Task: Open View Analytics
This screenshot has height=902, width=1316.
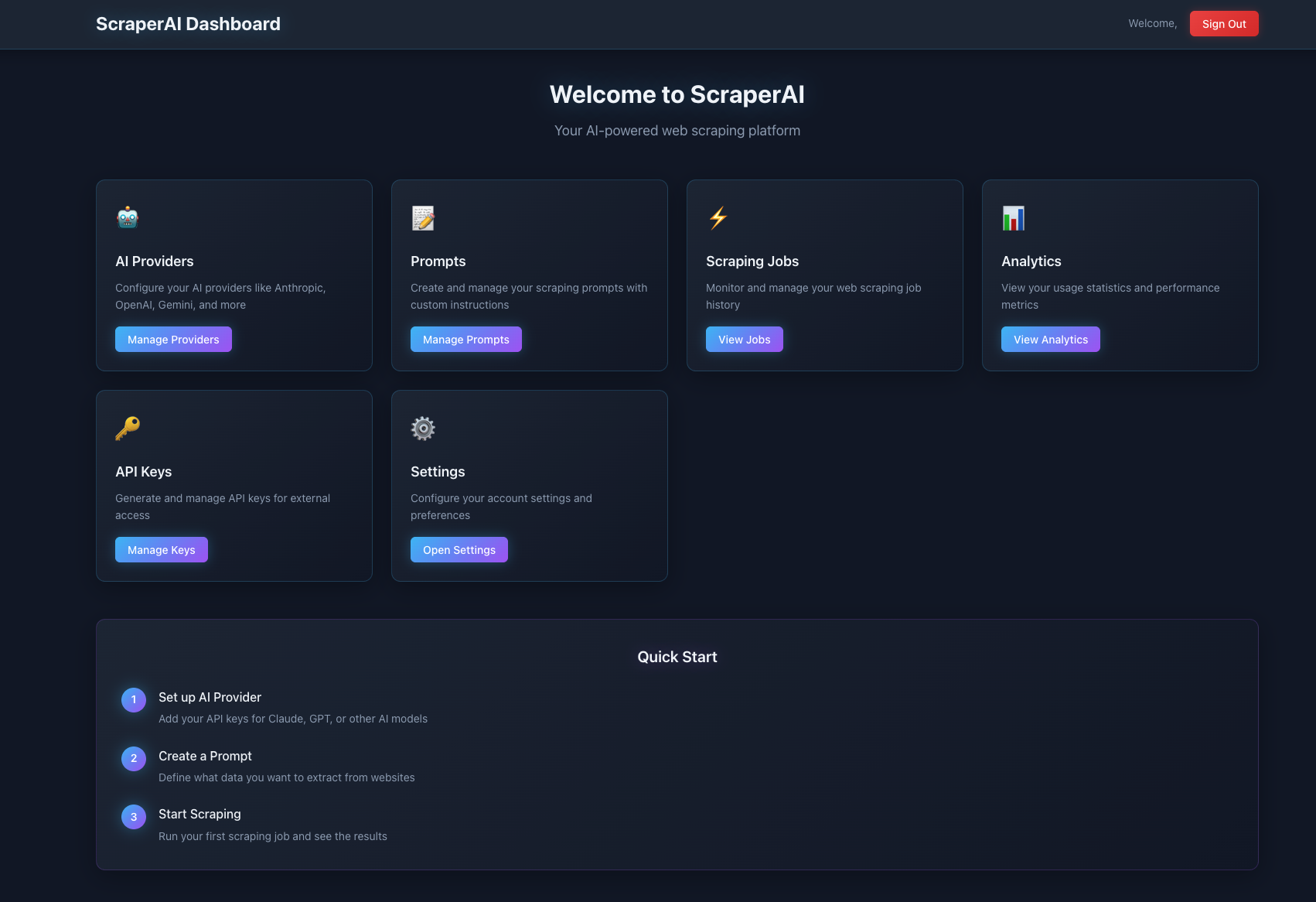Action: pyautogui.click(x=1050, y=339)
